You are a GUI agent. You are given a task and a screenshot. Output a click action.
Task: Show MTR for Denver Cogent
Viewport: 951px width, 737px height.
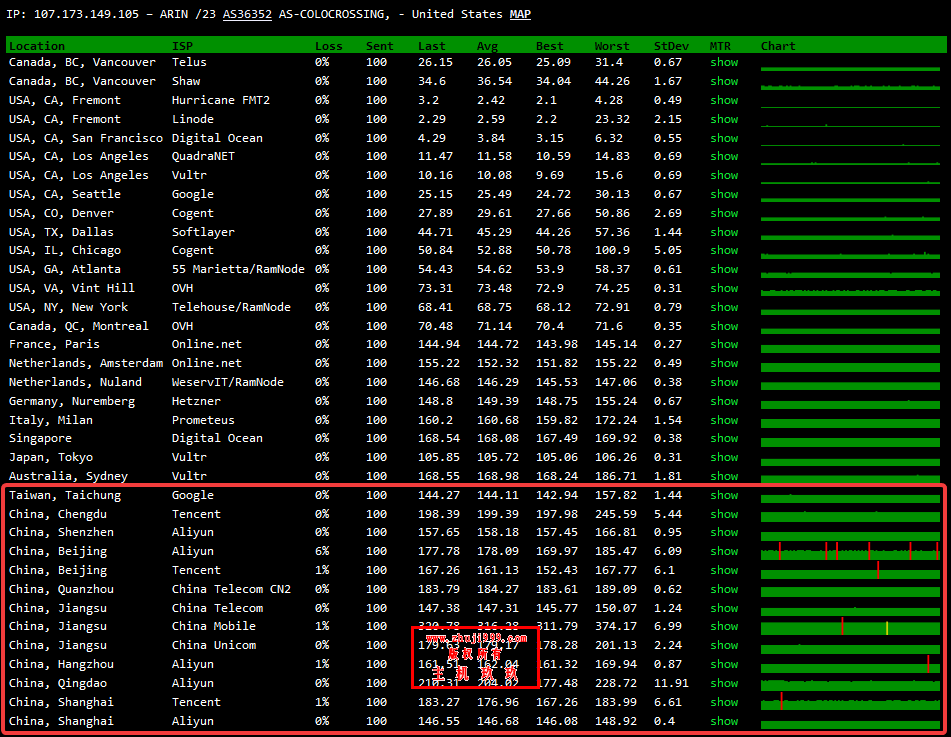point(724,214)
